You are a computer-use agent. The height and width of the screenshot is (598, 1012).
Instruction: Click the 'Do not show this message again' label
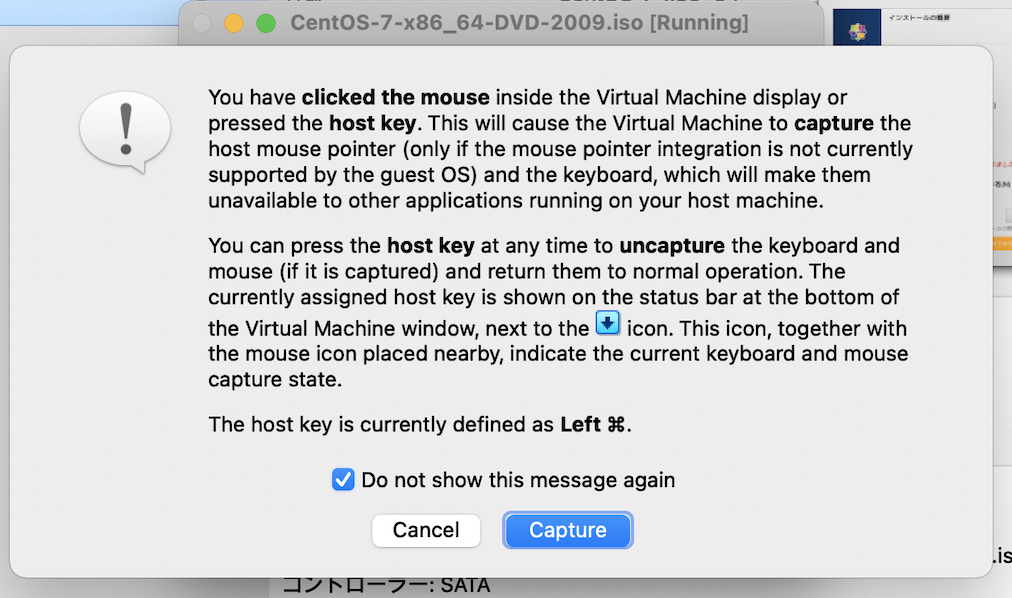[x=518, y=480]
